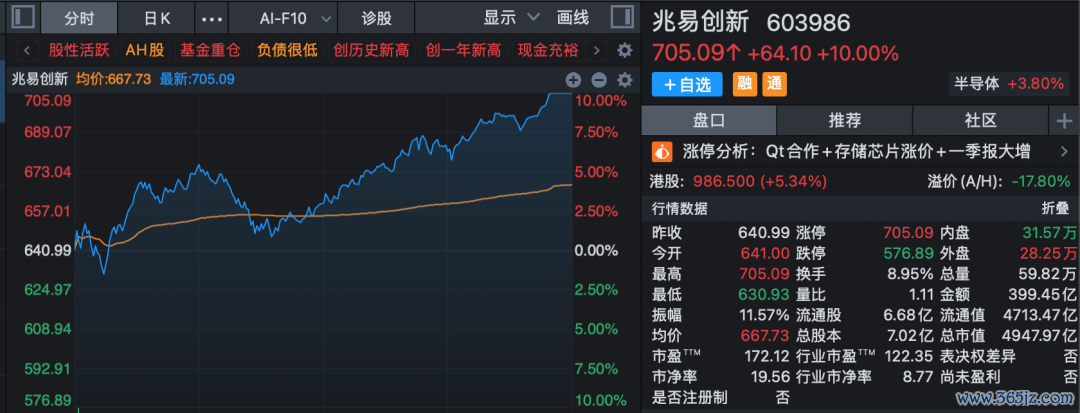Zoom in chart with plus icon

[x=573, y=80]
